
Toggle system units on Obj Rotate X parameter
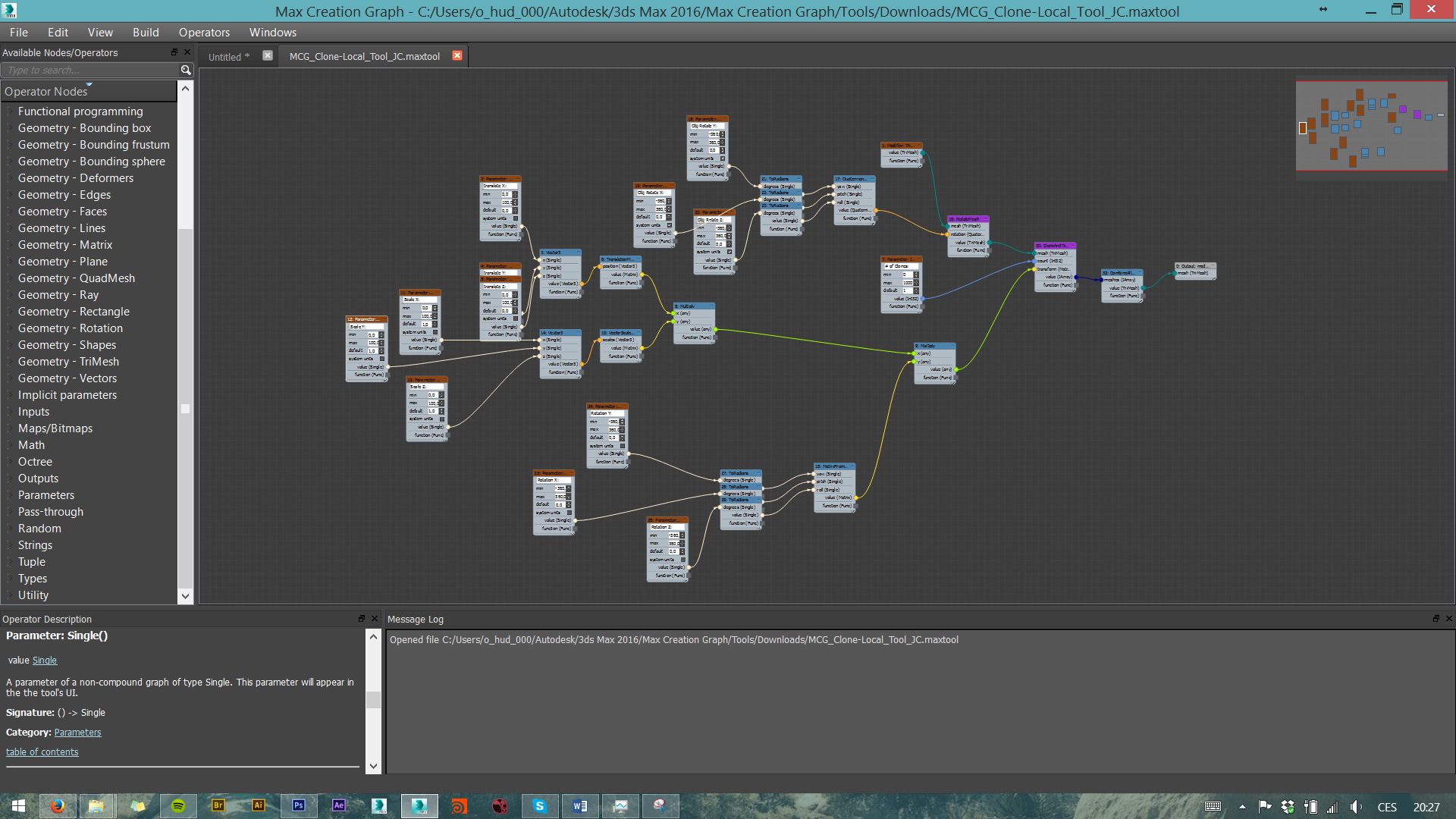670,225
